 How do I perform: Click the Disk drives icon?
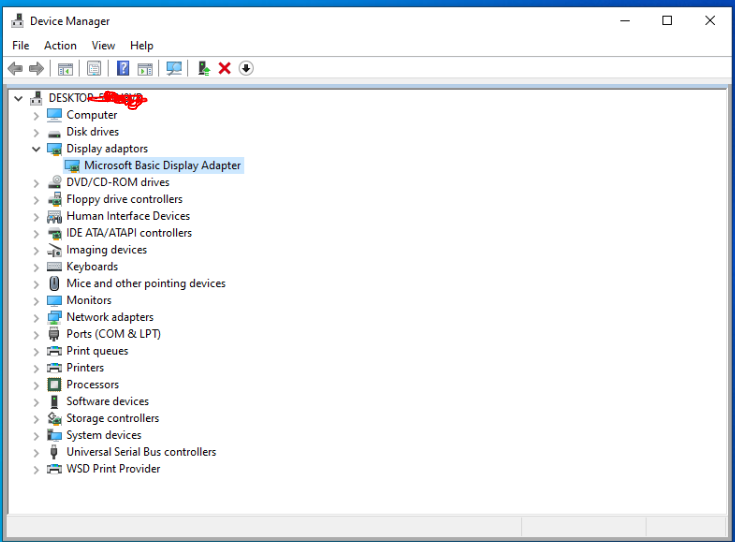54,132
